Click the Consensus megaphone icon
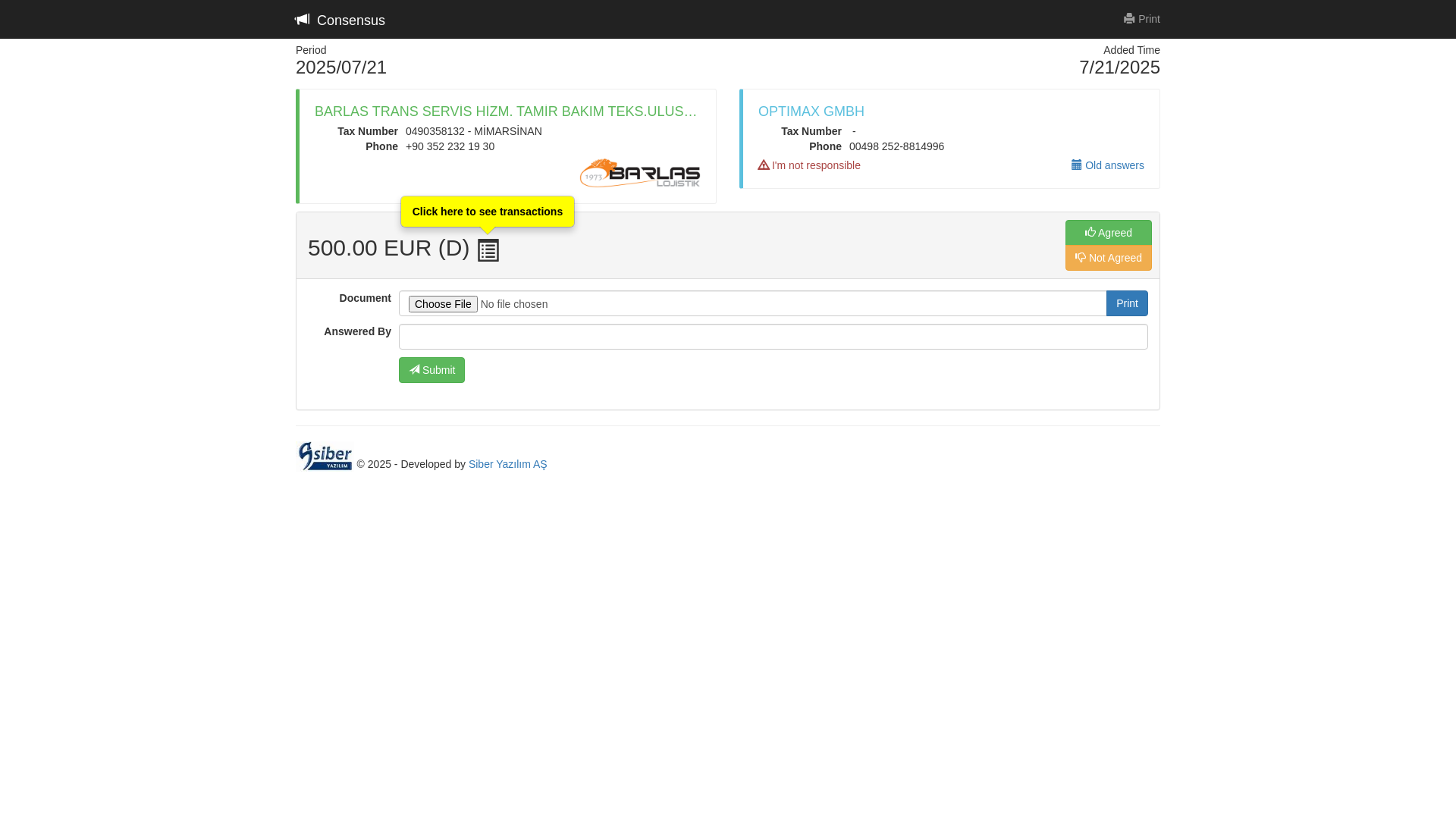The height and width of the screenshot is (819, 1456). pyautogui.click(x=303, y=19)
